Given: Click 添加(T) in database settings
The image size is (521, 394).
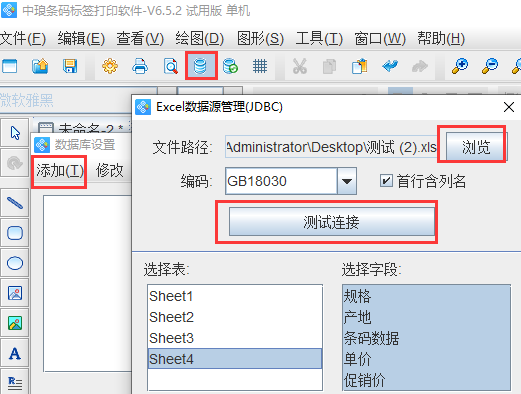Looking at the screenshot, I should coord(60,171).
